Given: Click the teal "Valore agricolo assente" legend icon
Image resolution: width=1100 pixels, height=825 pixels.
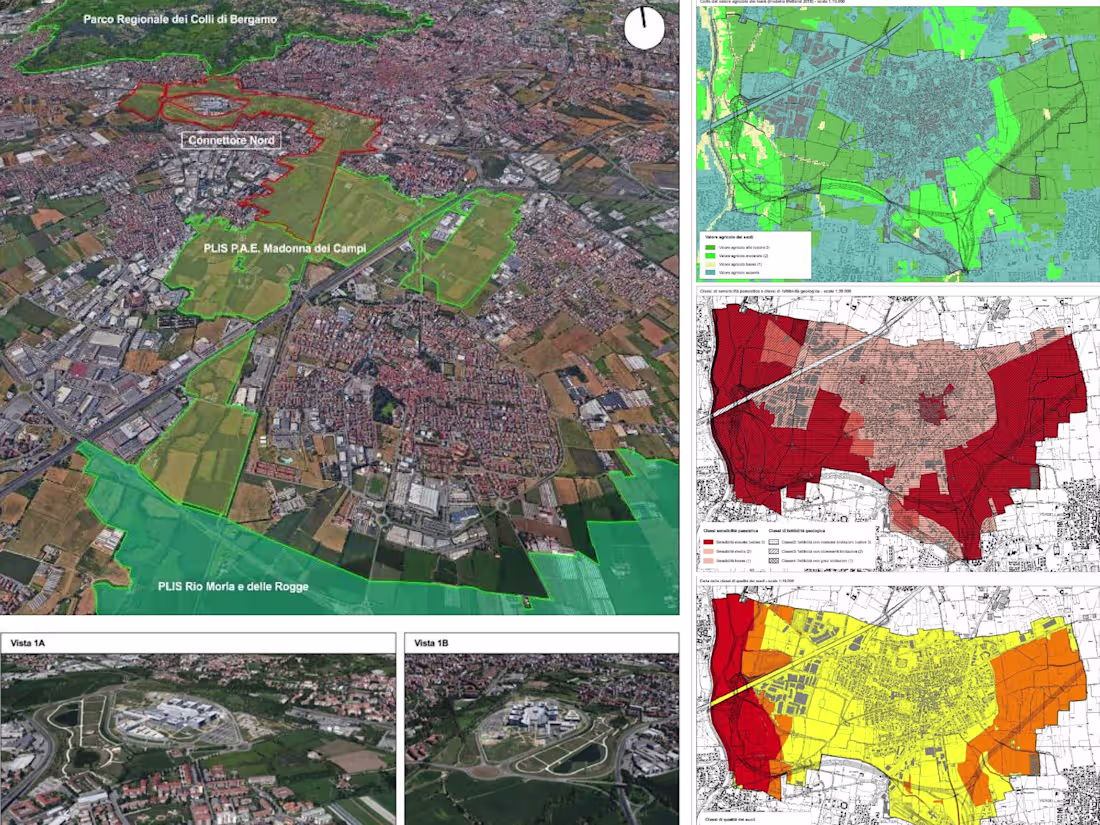Looking at the screenshot, I should [x=710, y=272].
